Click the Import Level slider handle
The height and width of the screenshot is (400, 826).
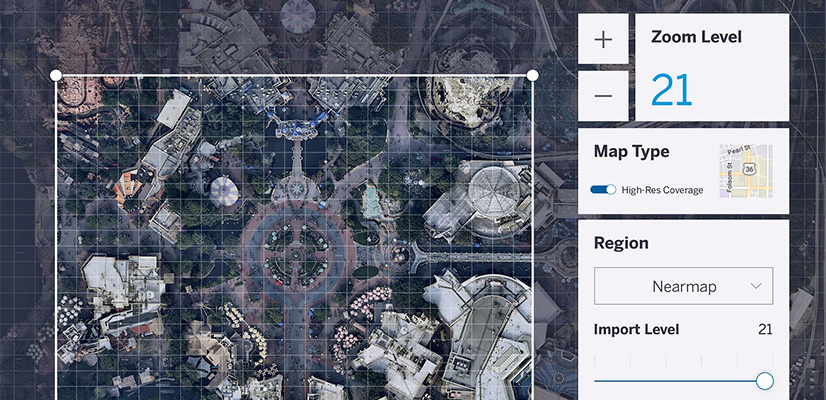point(764,381)
